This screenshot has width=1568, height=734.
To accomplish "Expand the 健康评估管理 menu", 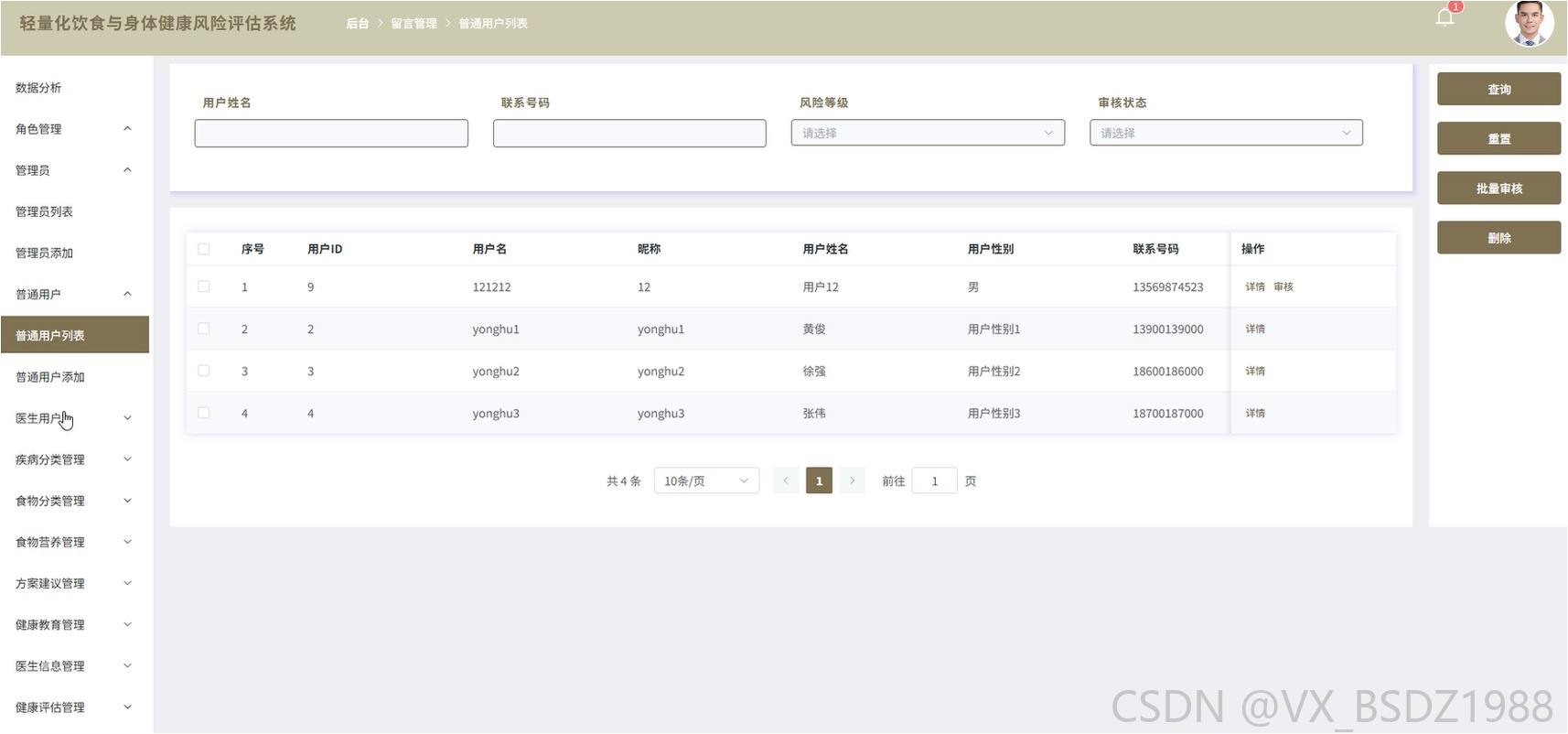I will [x=74, y=707].
